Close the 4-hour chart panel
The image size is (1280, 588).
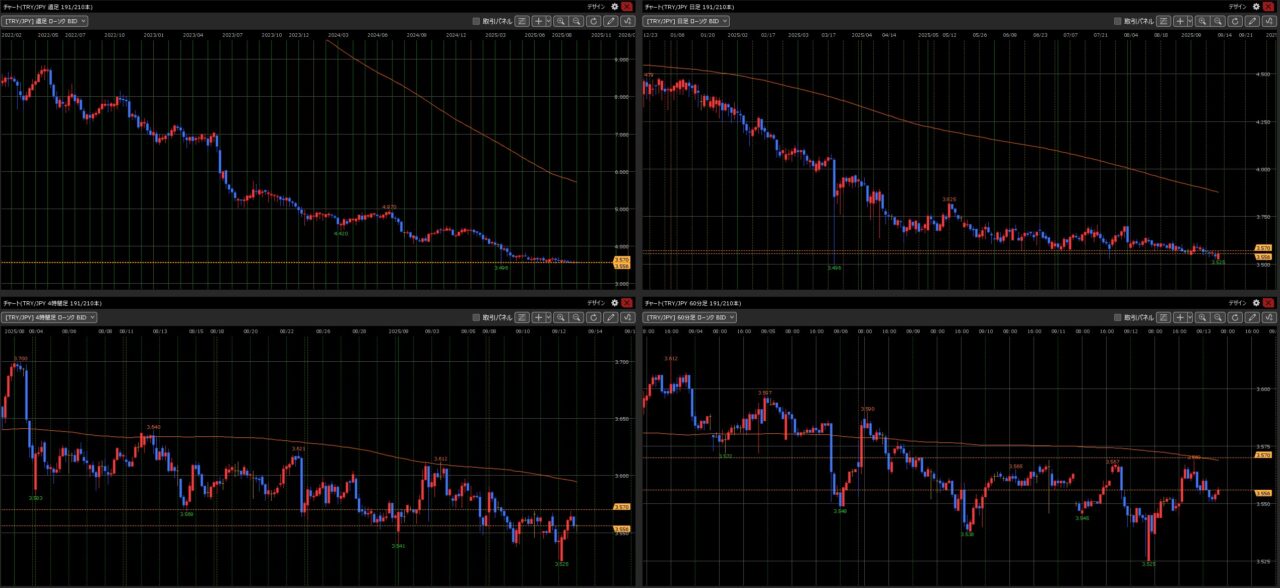click(x=627, y=302)
